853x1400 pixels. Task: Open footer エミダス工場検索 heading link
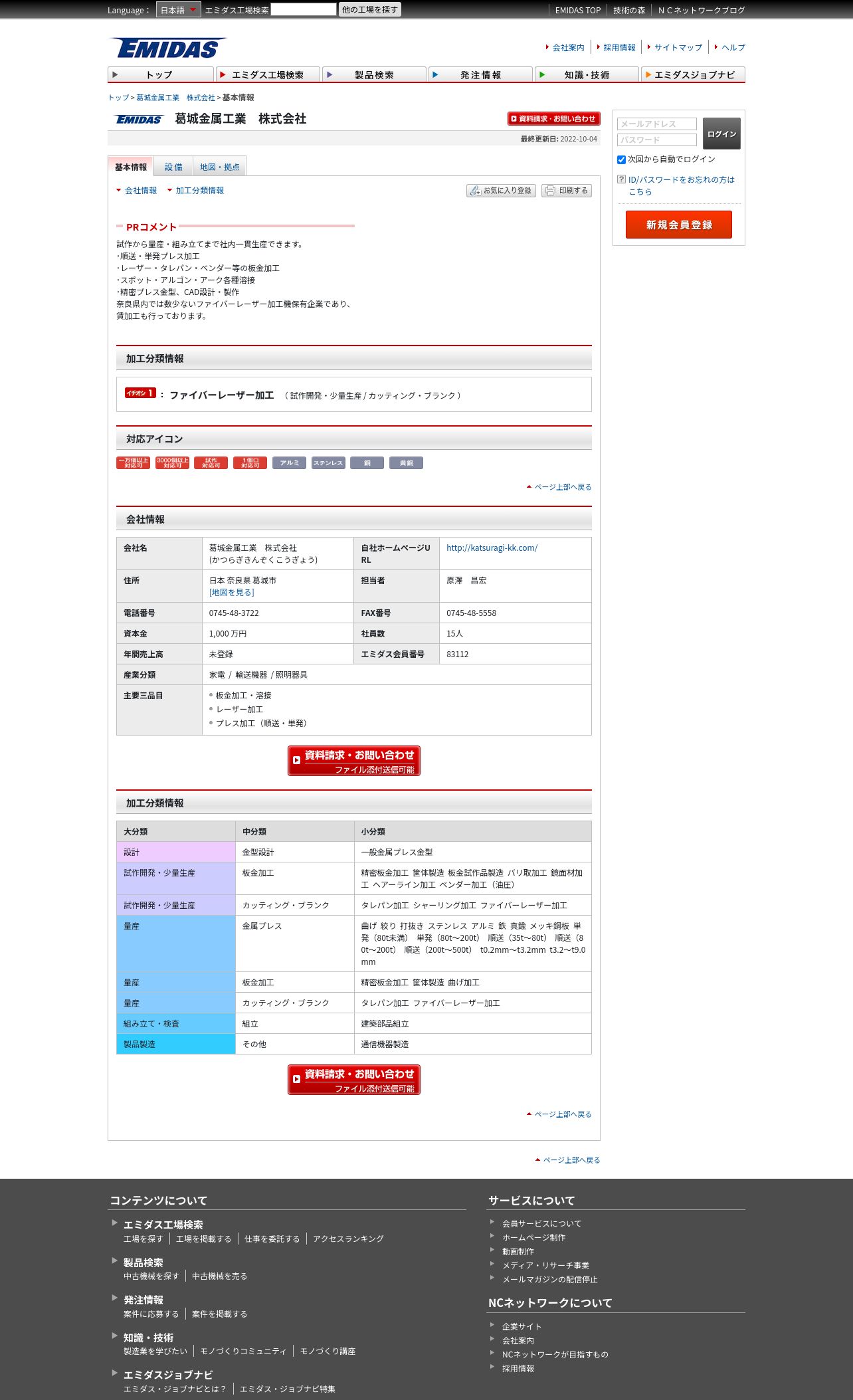(x=163, y=1225)
